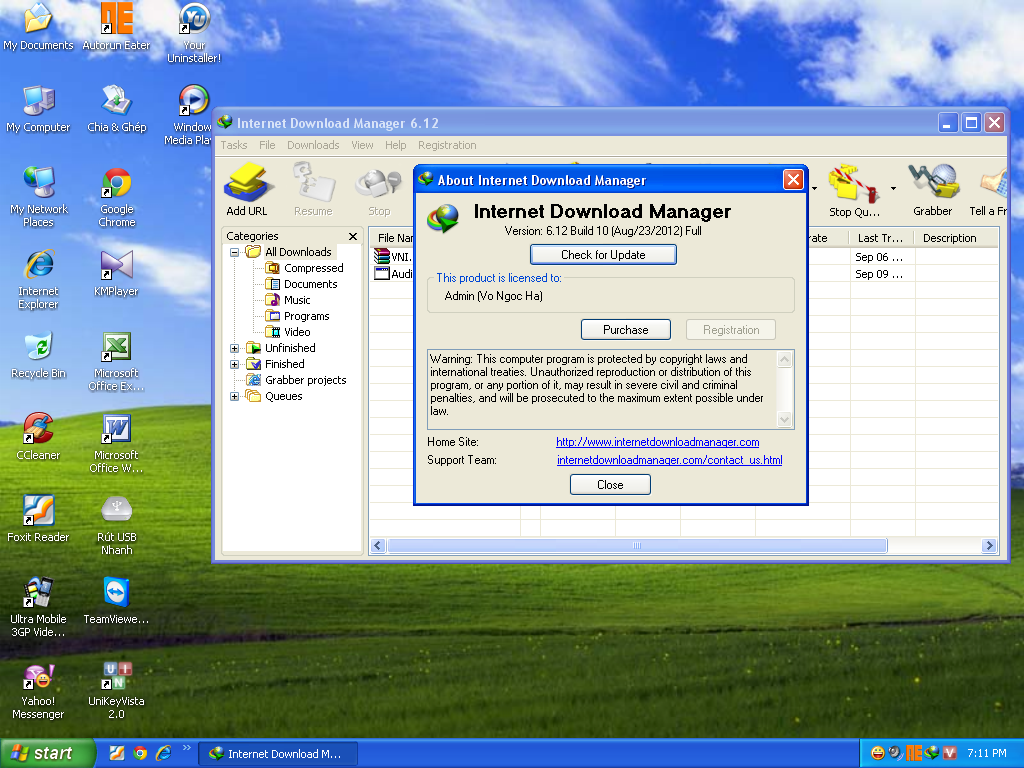This screenshot has width=1024, height=768.
Task: Click the Check for Update button
Action: click(x=603, y=255)
